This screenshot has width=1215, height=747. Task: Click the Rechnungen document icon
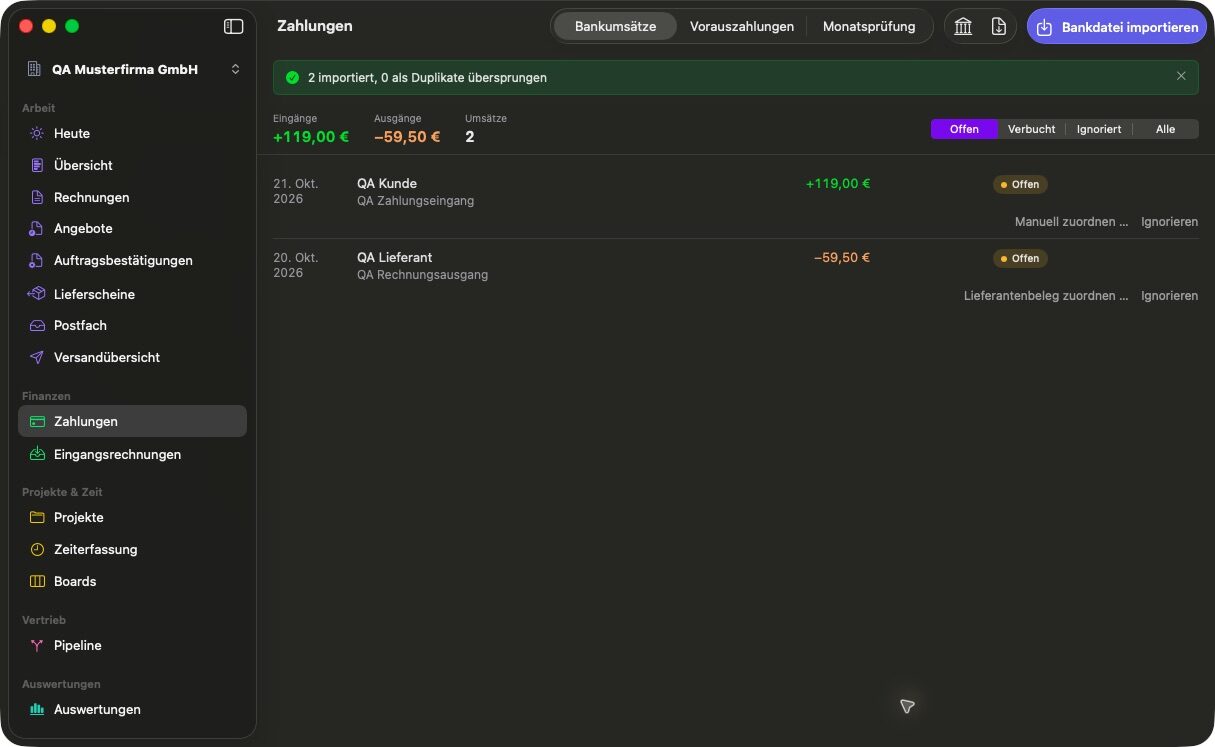pos(37,197)
